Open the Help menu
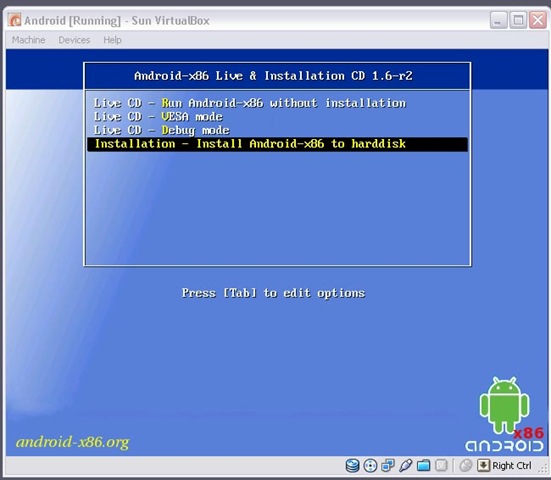Viewport: 551px width, 480px height. [x=112, y=40]
